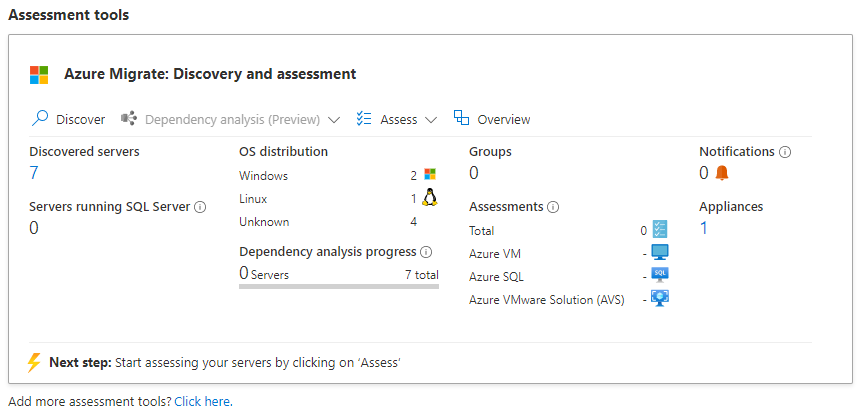The image size is (864, 414).
Task: Click the Microsoft logo beside Azure Migrate title
Action: coord(39,74)
